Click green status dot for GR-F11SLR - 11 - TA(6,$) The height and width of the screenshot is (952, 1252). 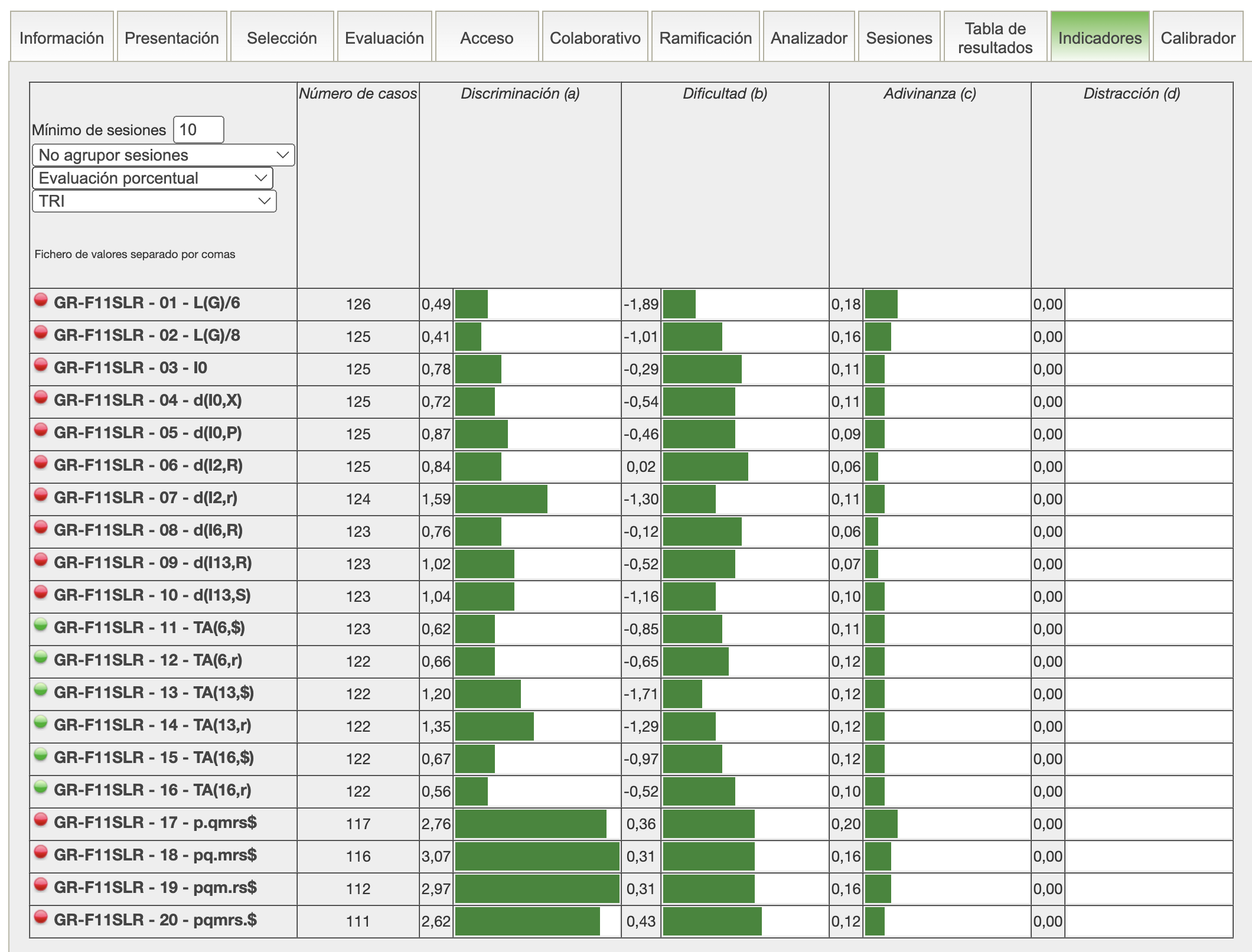pos(41,625)
